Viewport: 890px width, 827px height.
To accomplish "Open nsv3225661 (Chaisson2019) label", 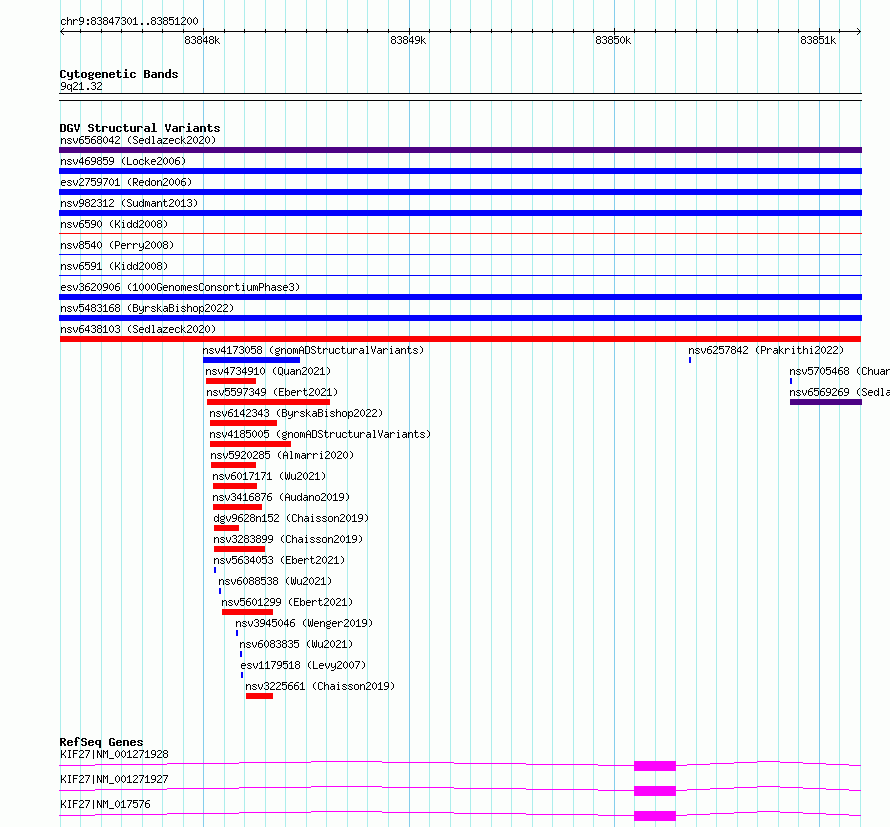I will click(320, 686).
